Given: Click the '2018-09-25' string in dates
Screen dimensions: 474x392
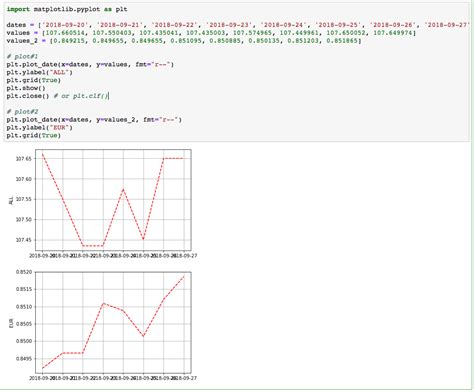Looking at the screenshot, I should pos(338,25).
